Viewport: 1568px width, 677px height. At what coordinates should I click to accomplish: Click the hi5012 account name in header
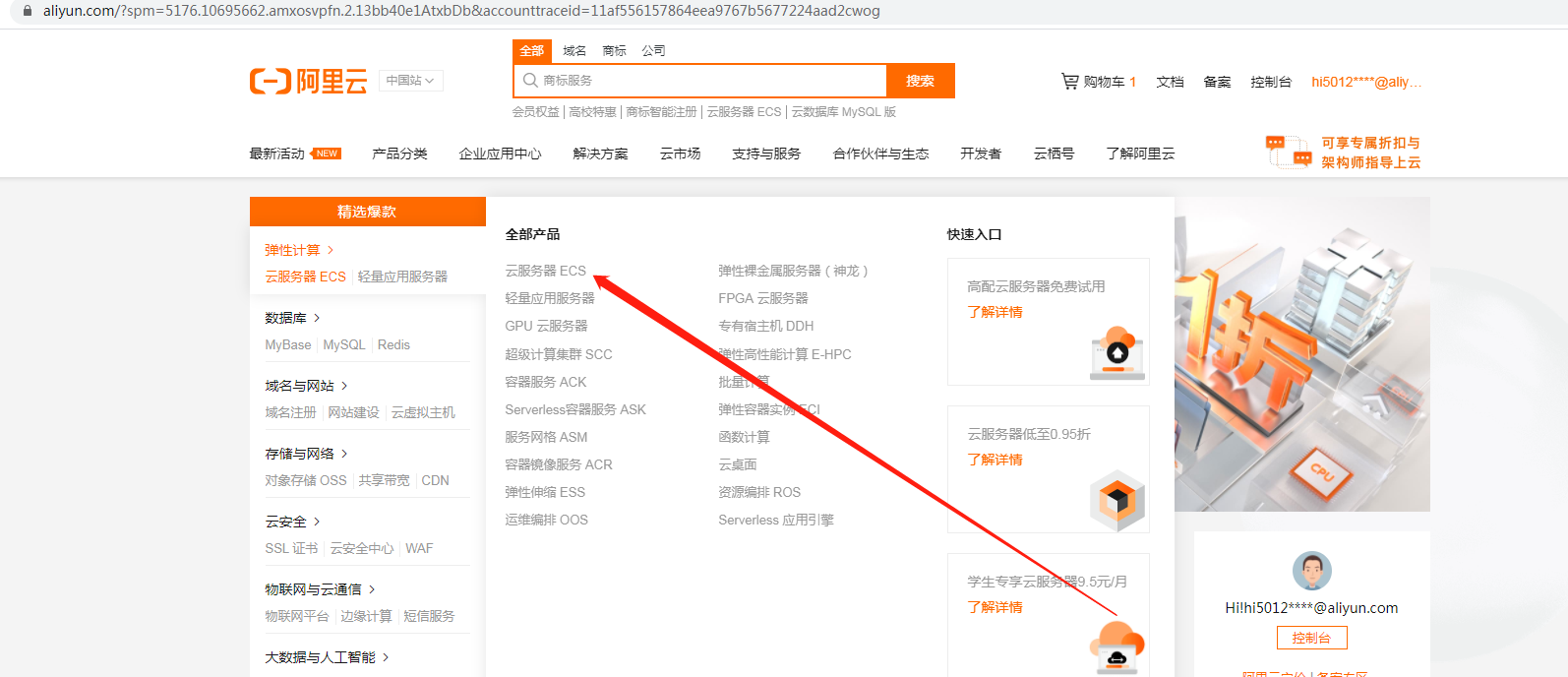(1366, 82)
